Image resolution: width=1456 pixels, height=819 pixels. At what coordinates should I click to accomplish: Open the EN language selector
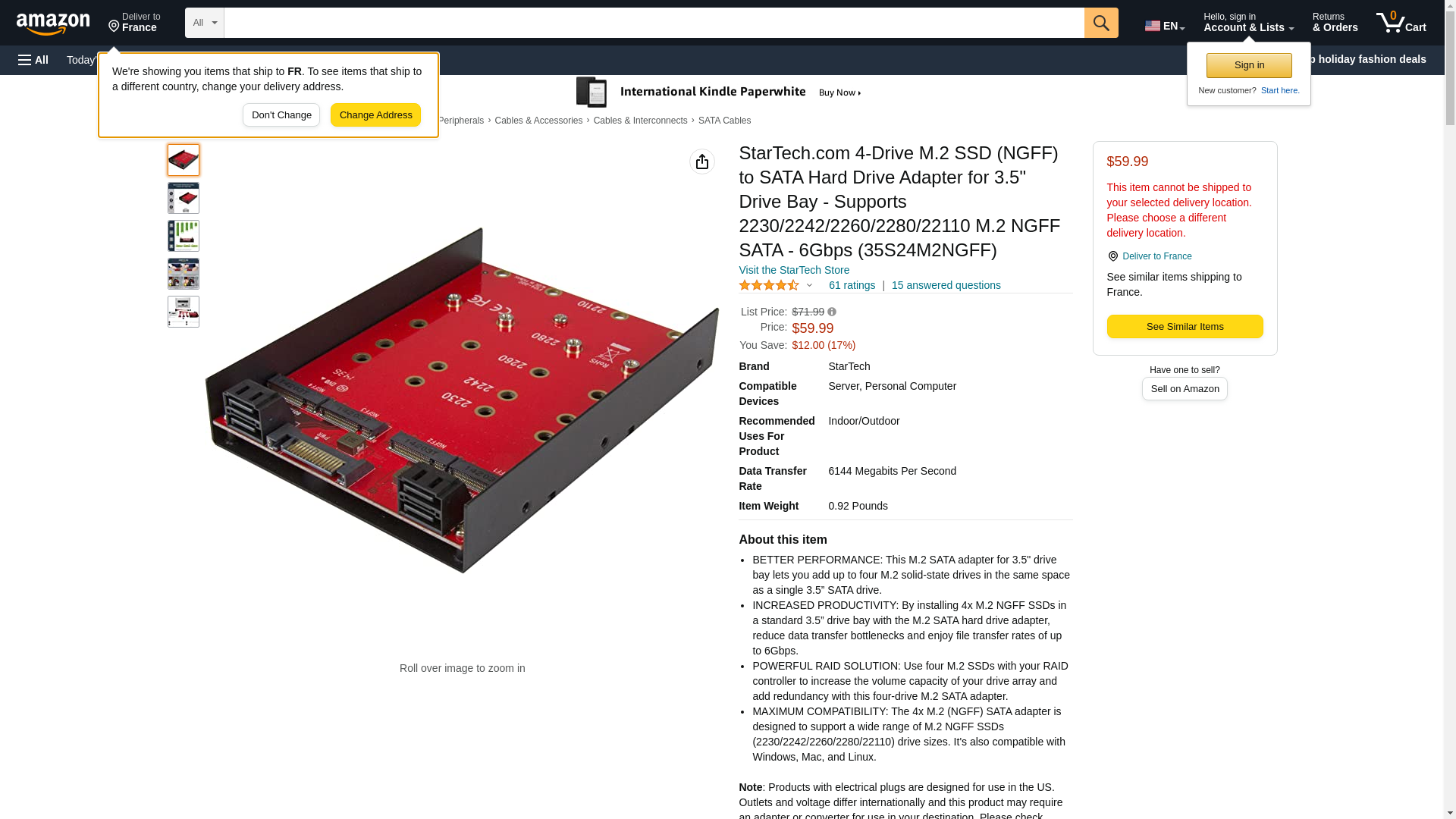click(1165, 25)
